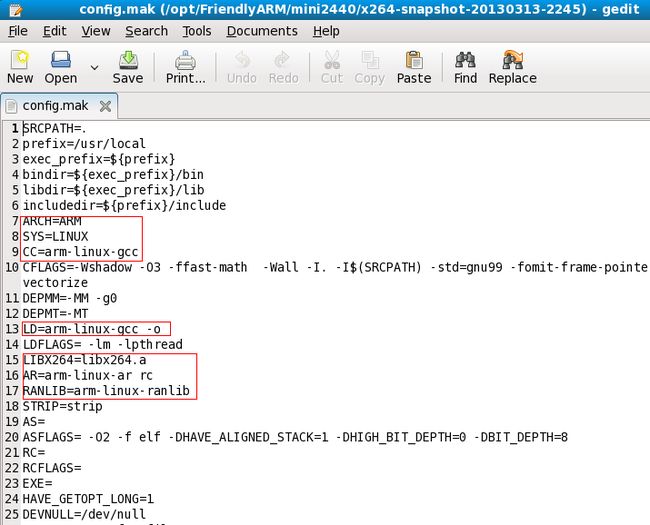This screenshot has width=650, height=525.
Task: Close the config.mak tab
Action: tap(105, 107)
